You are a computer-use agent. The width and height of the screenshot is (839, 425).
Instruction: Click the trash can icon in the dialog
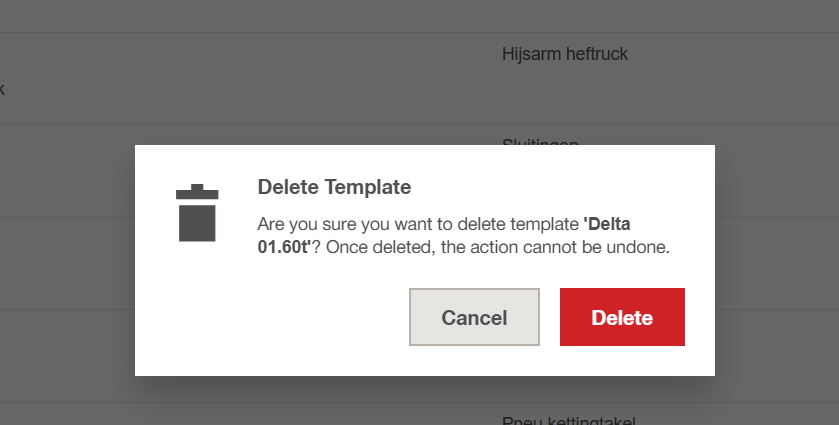tap(197, 213)
